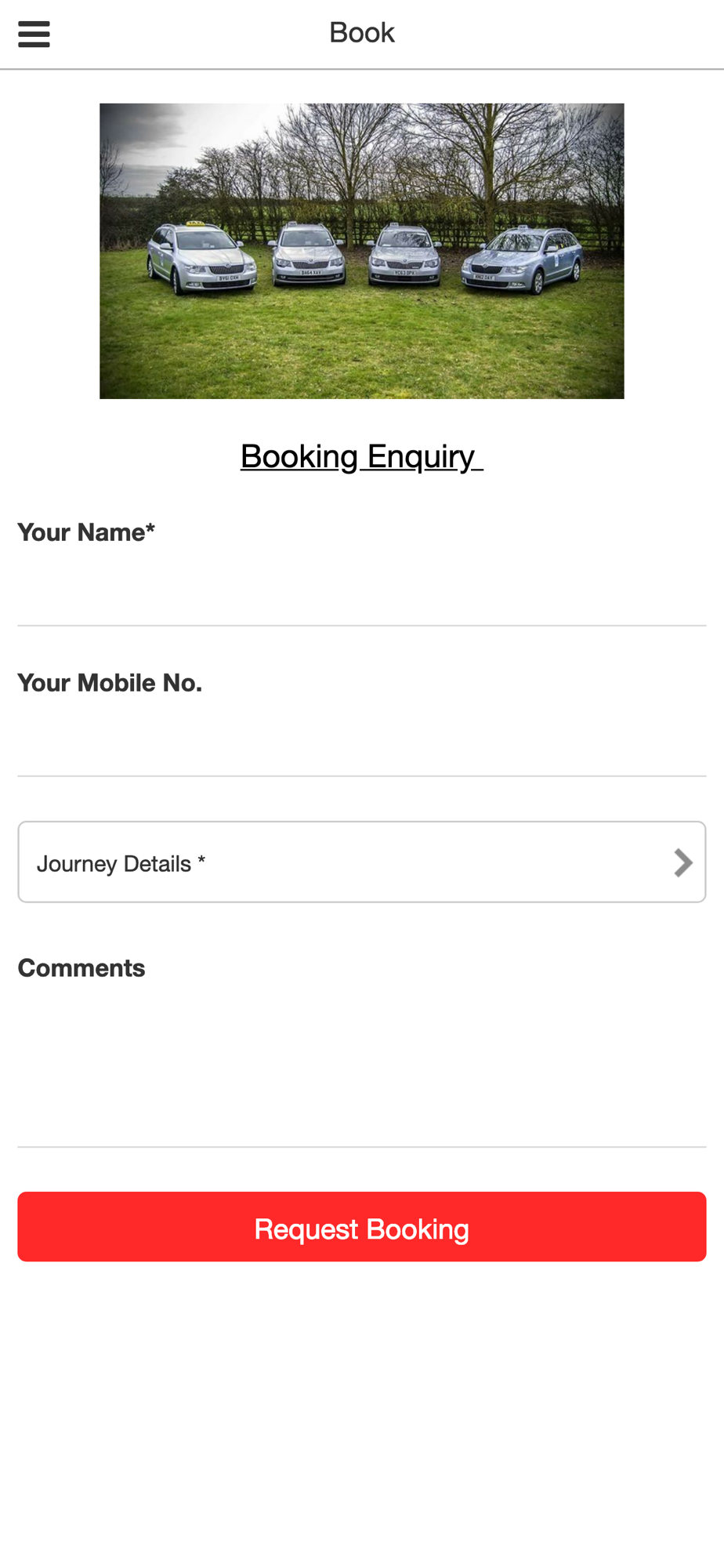The height and width of the screenshot is (1568, 724).
Task: Click the Journey Details chevron arrow
Action: point(683,862)
